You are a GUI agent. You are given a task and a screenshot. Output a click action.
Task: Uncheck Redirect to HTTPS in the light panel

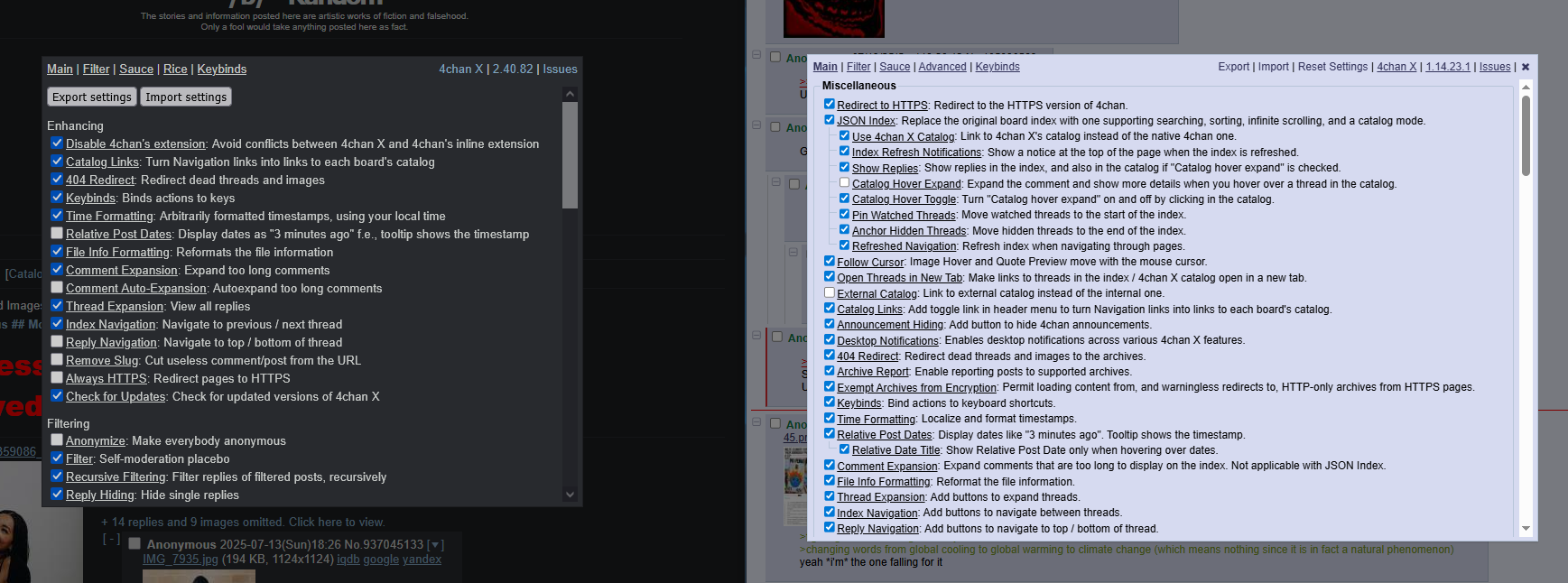tap(830, 104)
